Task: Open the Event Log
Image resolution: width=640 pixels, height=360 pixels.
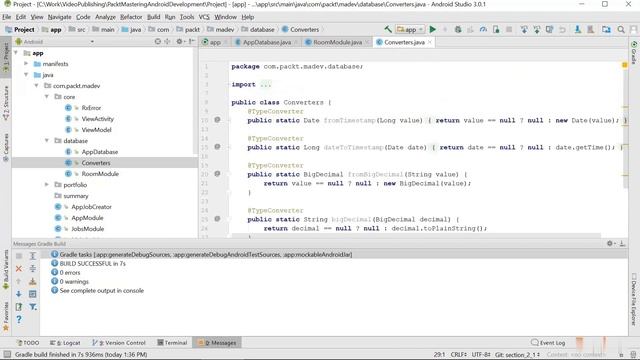Action: pos(548,342)
